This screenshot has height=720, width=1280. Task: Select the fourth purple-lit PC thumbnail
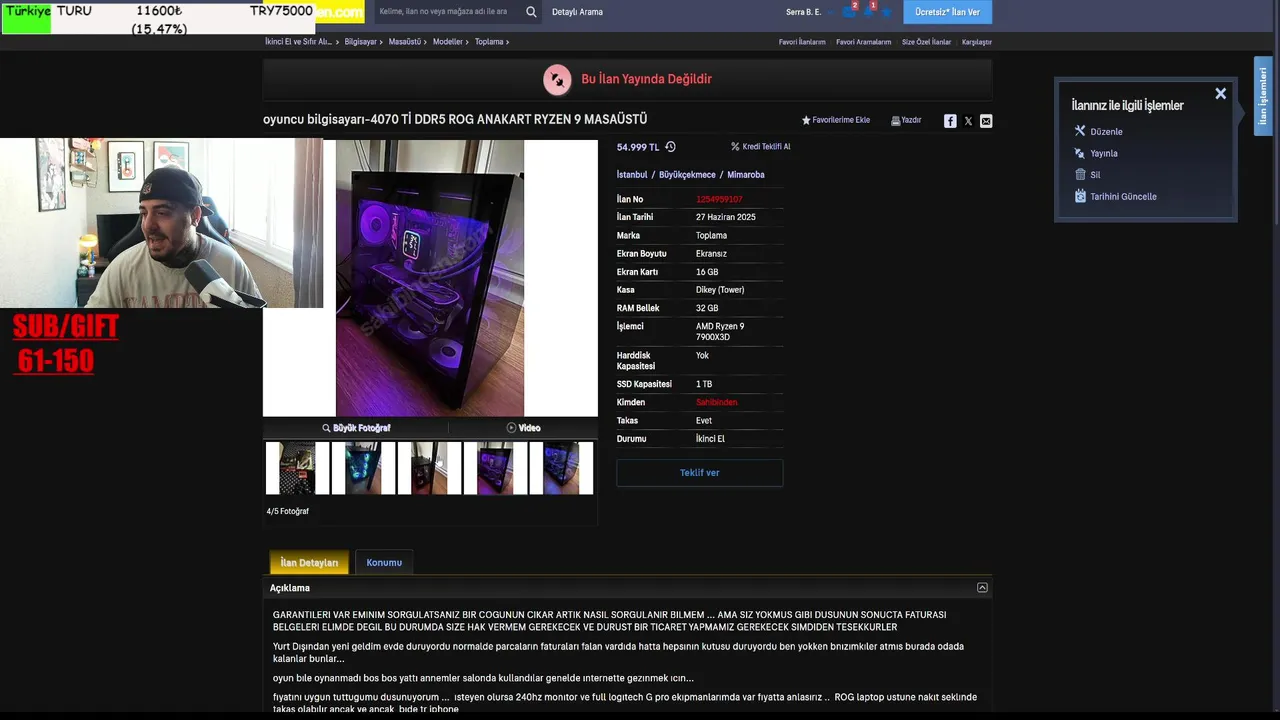pyautogui.click(x=495, y=468)
